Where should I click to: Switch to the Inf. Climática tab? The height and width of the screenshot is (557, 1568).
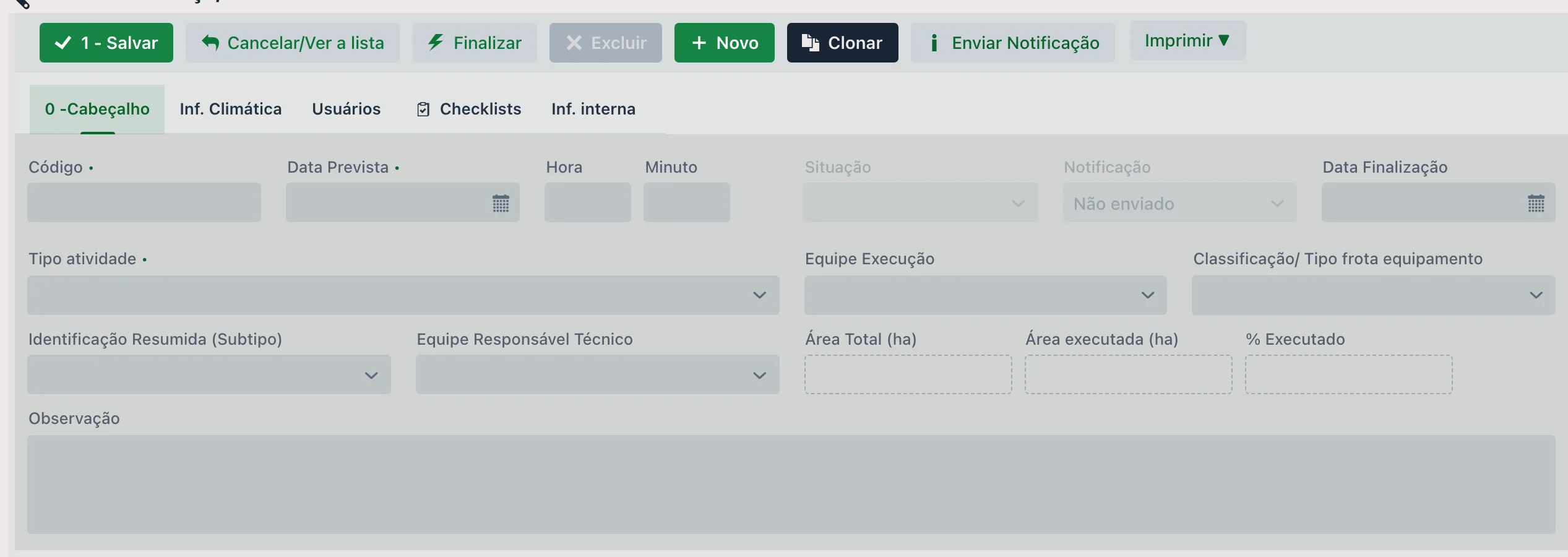tap(231, 109)
